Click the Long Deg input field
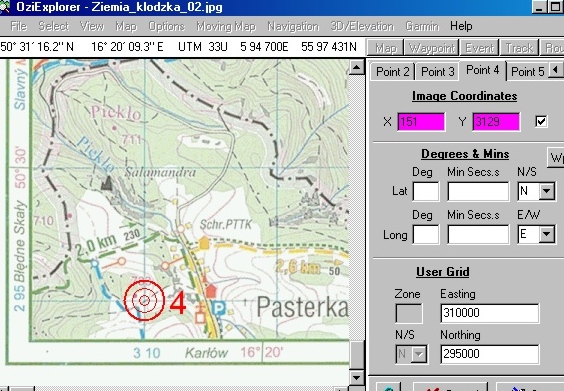This screenshot has height=391, width=564. [x=426, y=235]
